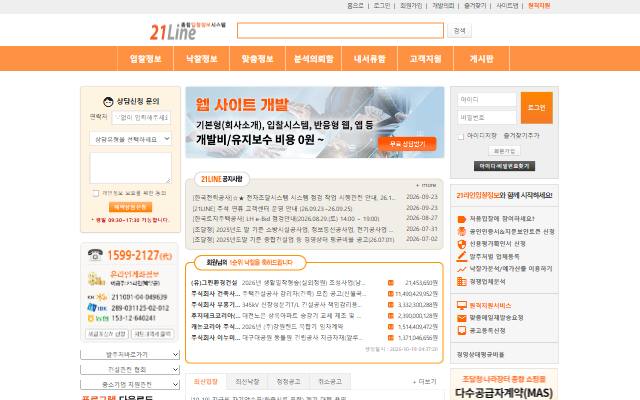The width and height of the screenshot is (640, 400).
Task: Open the 21LINE 추석 연휴 notice
Action: tap(272, 209)
